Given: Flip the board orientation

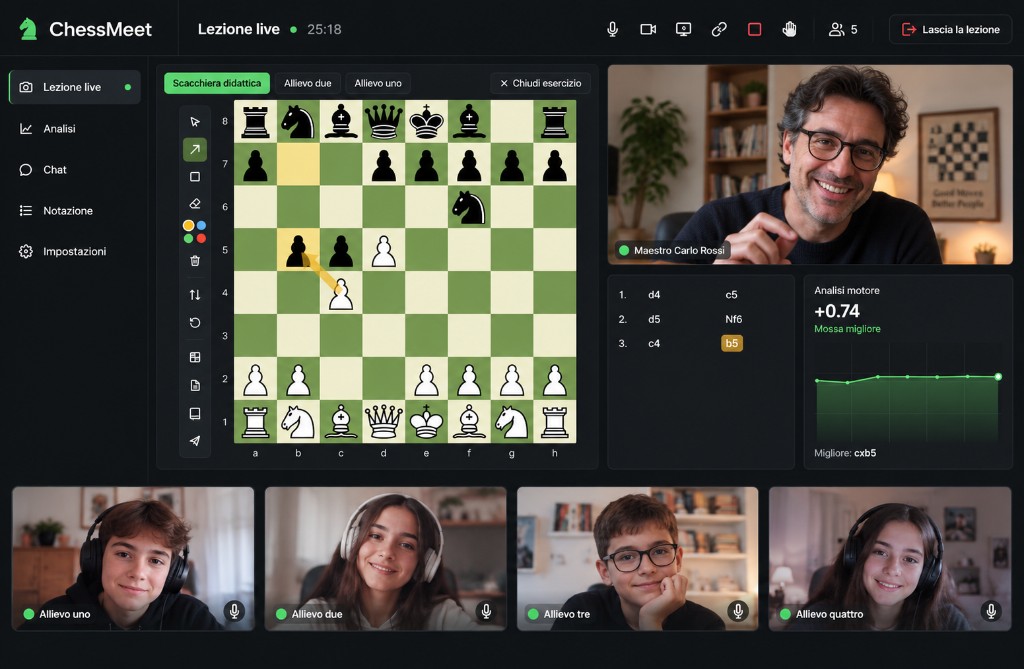Looking at the screenshot, I should tap(195, 295).
